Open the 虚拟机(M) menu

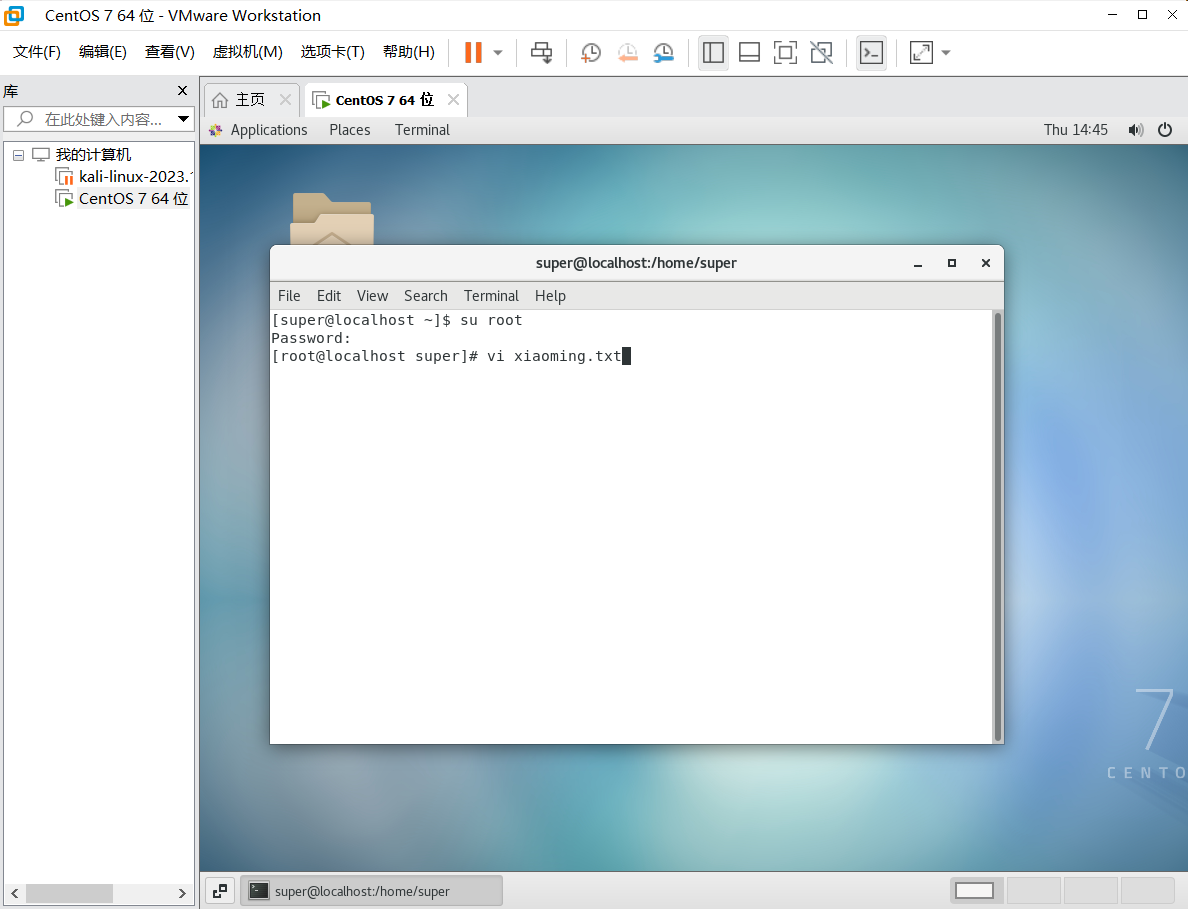247,52
